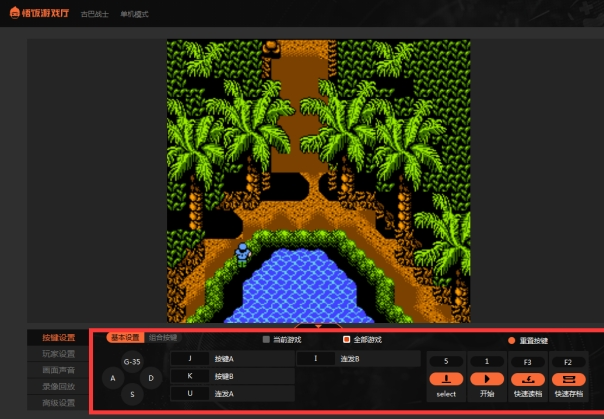
Task: Open the 画面声音 sidebar section
Action: pyautogui.click(x=58, y=370)
